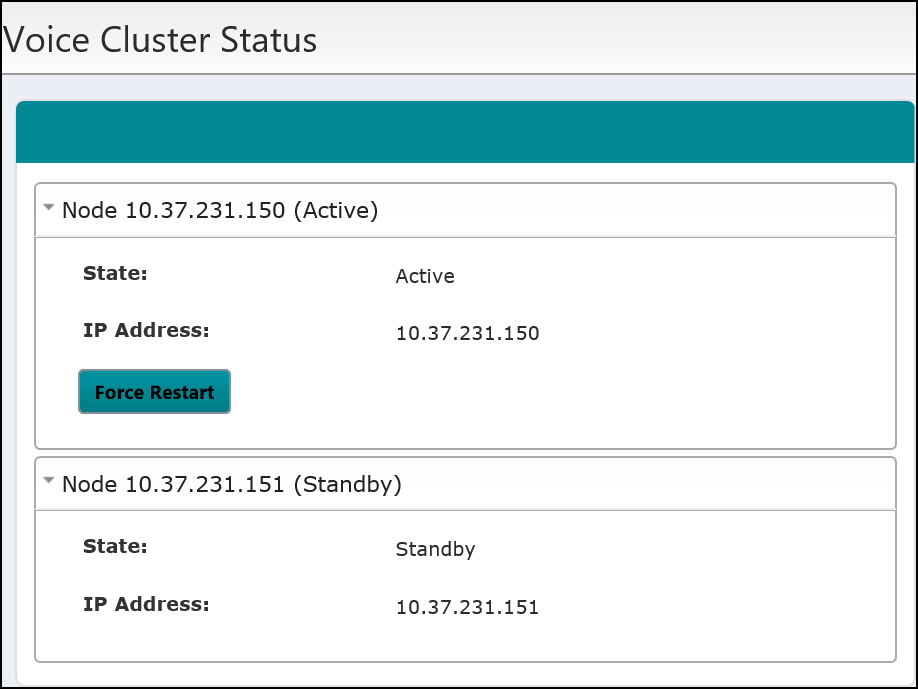Select the Node 10.37.231.150 (Active) header text

tap(220, 210)
